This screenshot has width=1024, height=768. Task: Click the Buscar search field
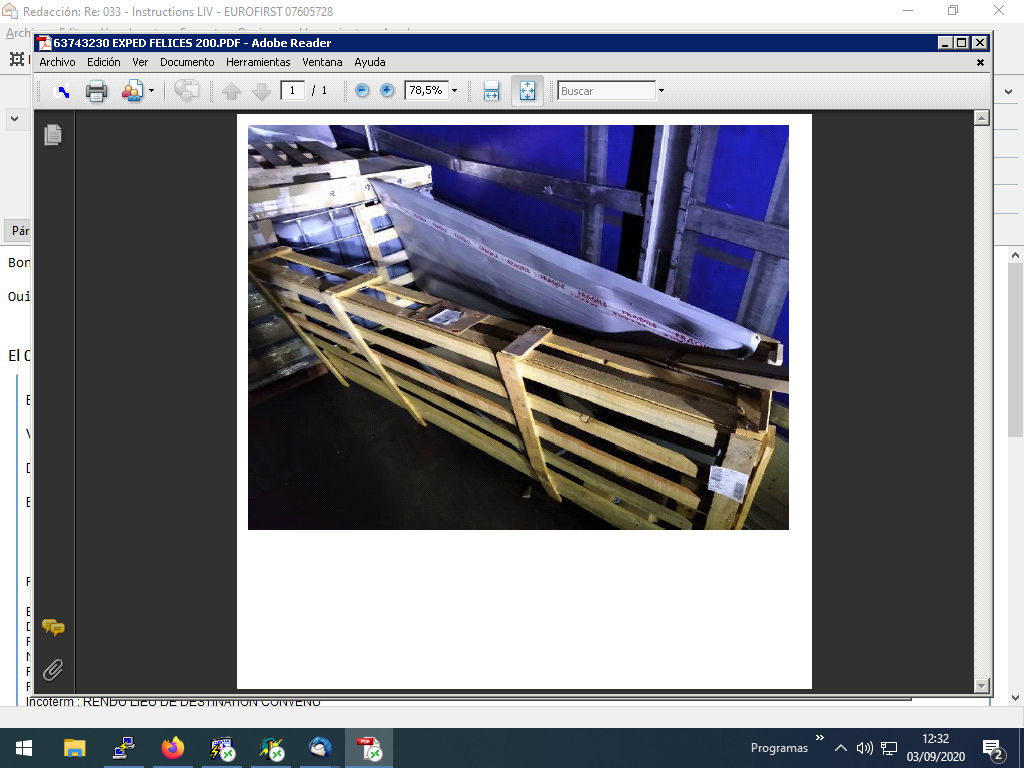(x=606, y=91)
